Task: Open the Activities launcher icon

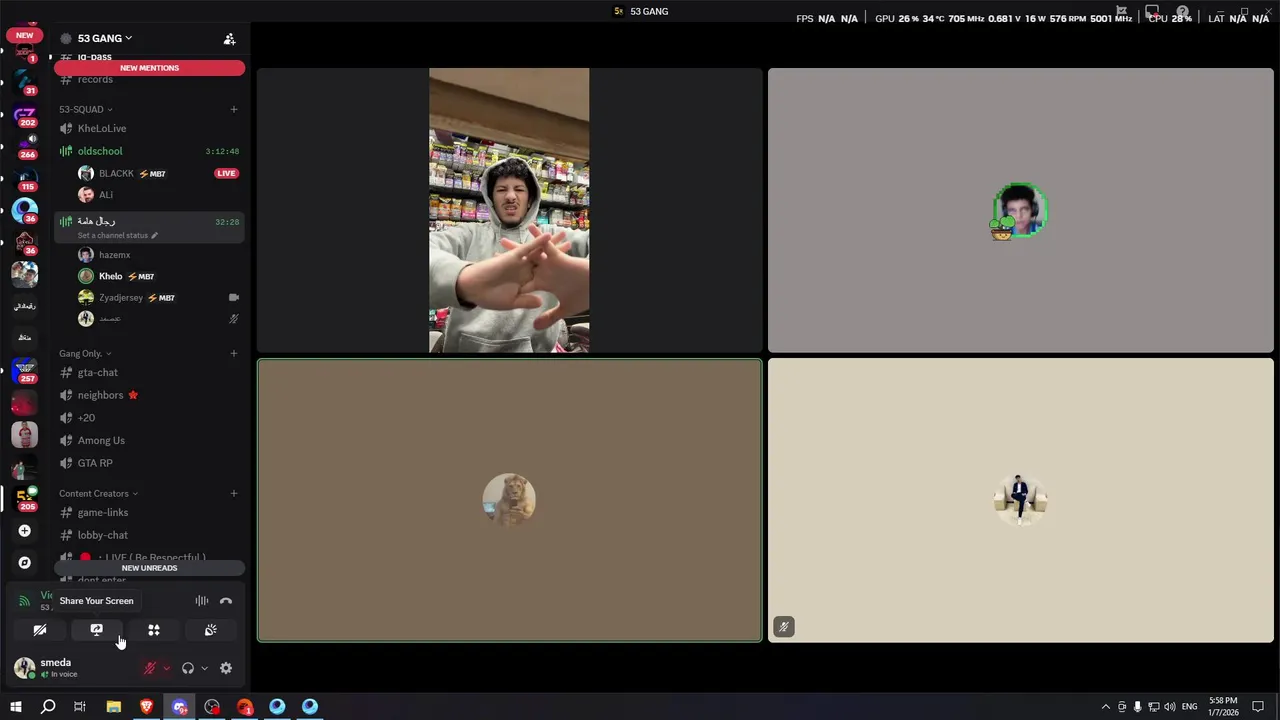Action: tap(154, 630)
